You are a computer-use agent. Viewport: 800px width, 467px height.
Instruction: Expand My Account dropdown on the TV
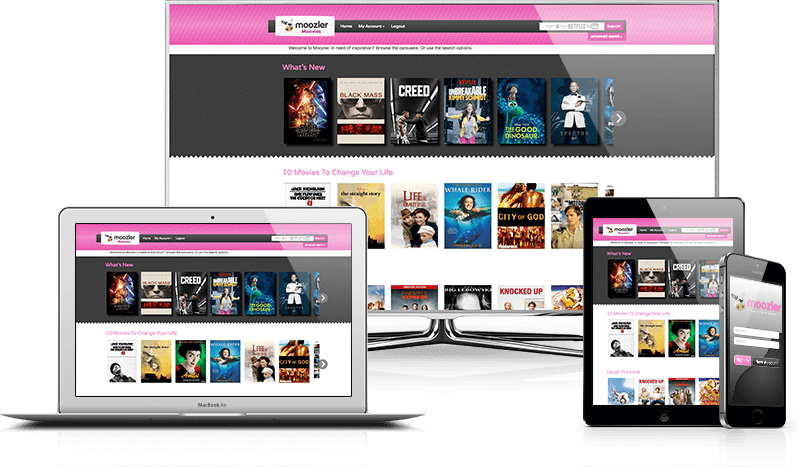371,26
